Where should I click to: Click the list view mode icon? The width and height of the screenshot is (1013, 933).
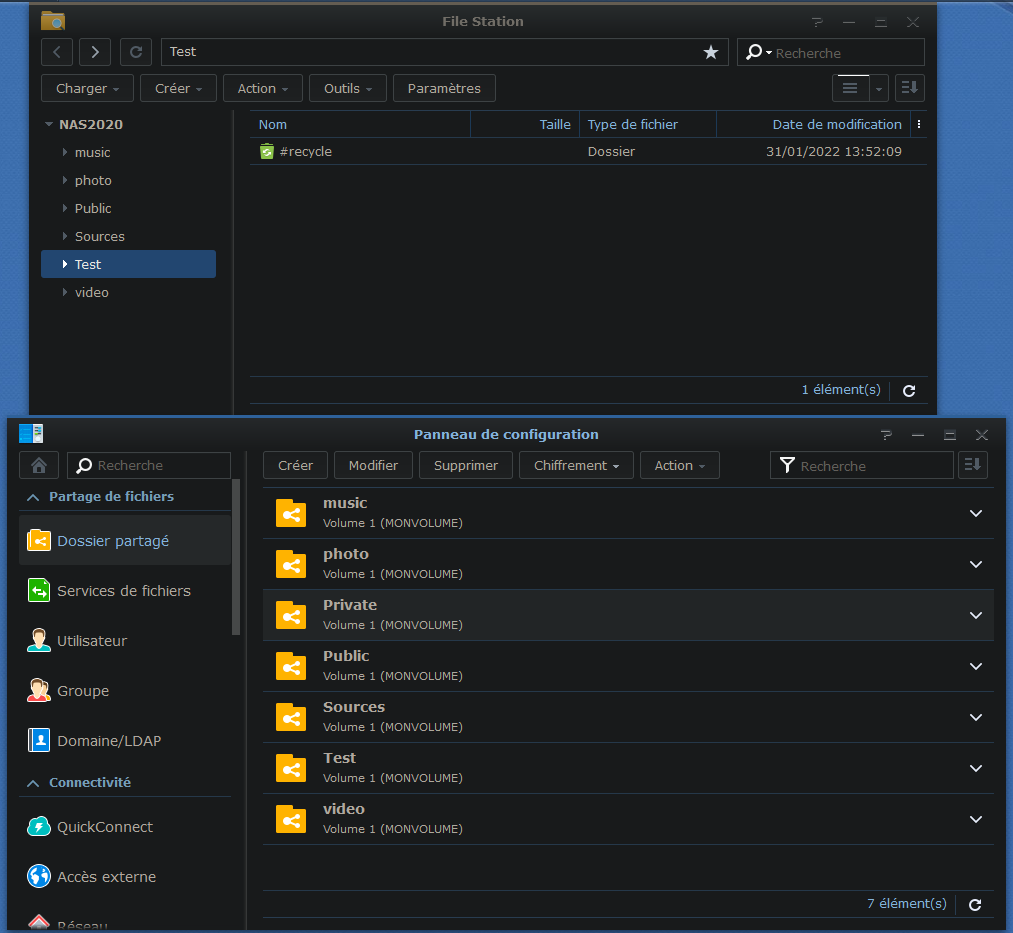(x=850, y=88)
